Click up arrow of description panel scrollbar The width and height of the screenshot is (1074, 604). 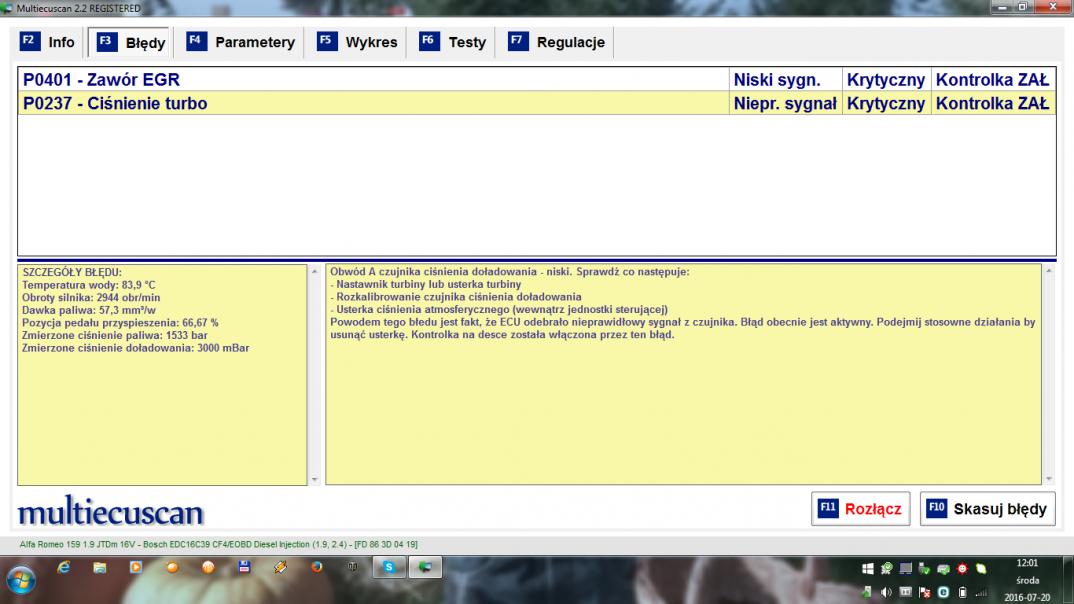click(x=1049, y=272)
